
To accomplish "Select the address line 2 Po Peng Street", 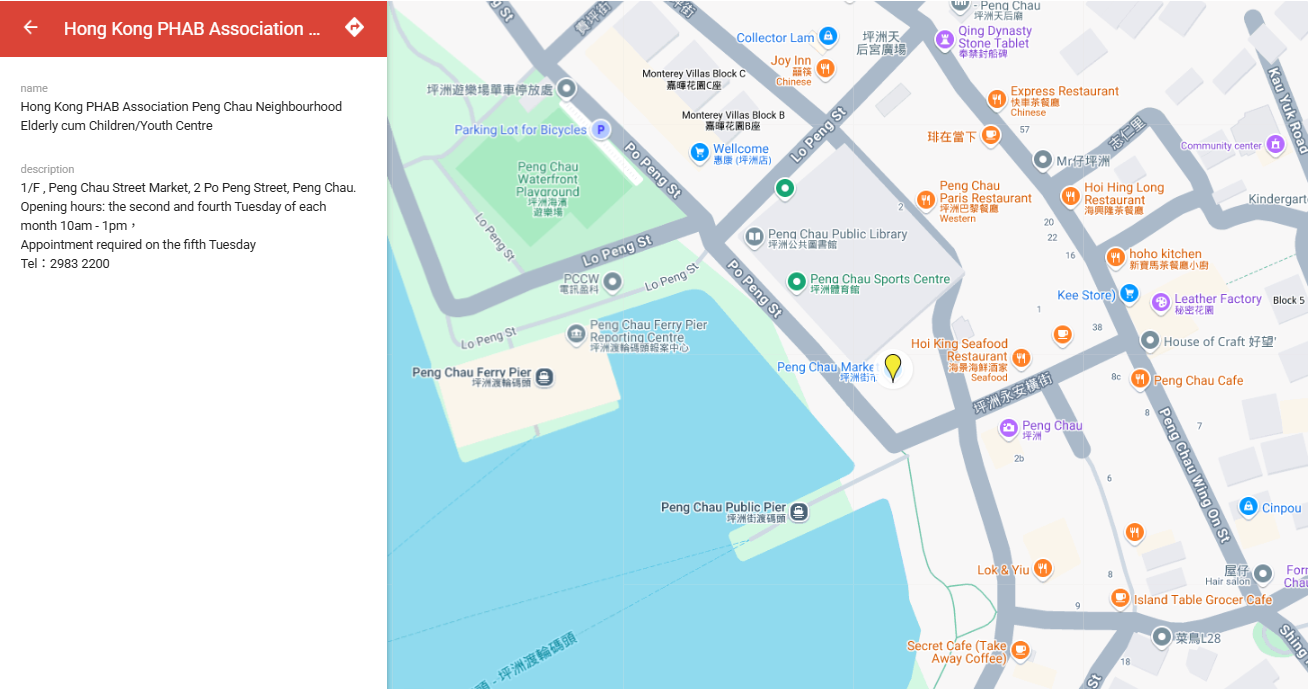I will [x=188, y=187].
